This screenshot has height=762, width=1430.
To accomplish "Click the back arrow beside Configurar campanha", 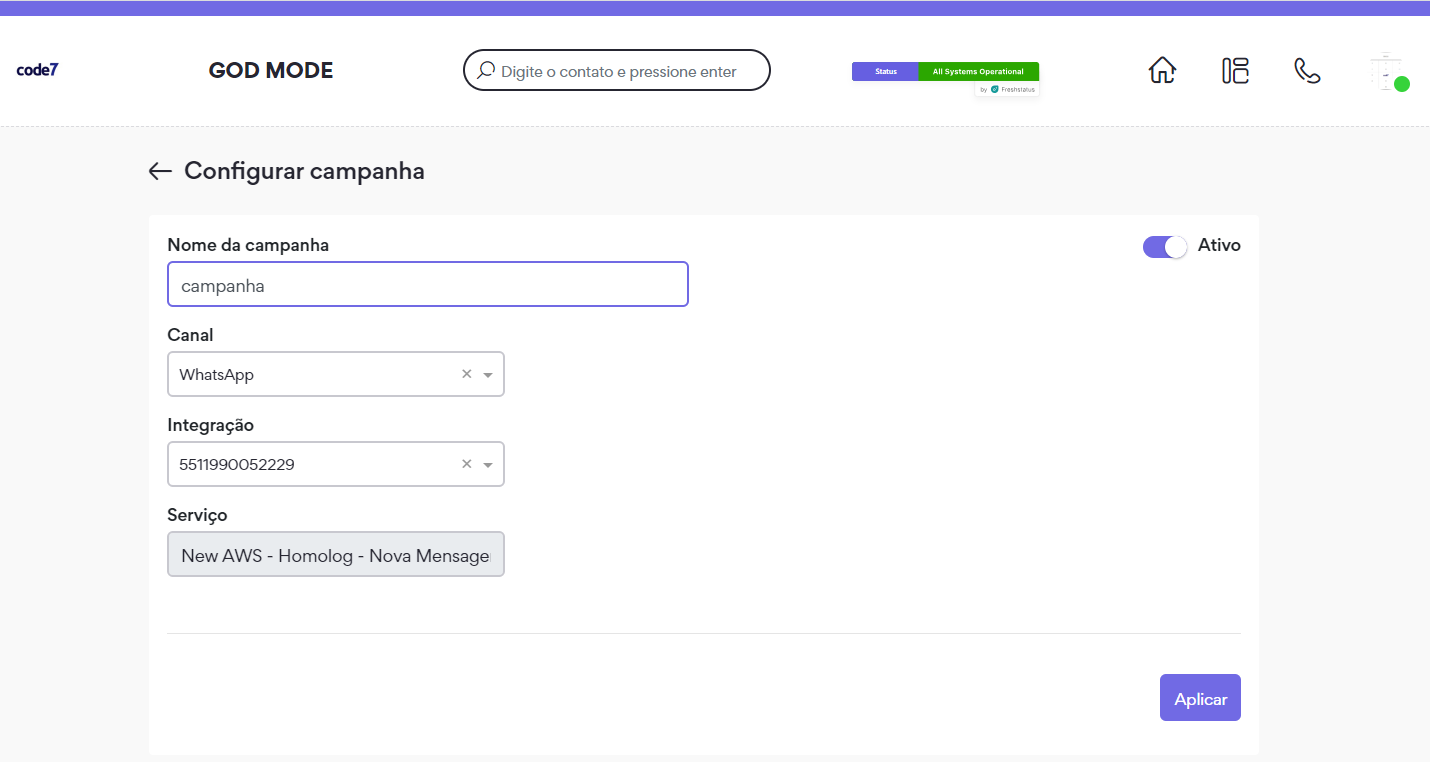I will coord(160,171).
